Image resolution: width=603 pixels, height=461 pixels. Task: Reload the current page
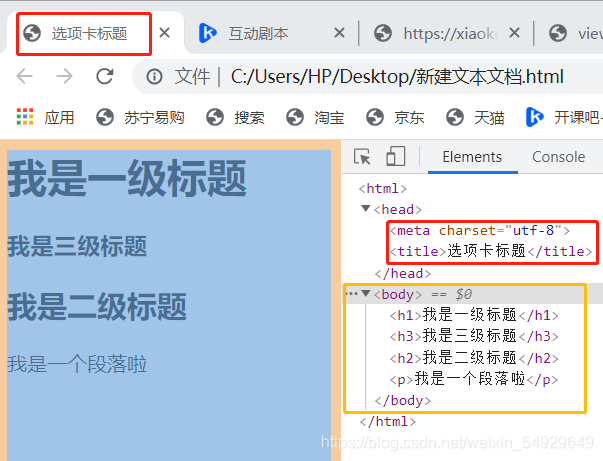coord(105,76)
